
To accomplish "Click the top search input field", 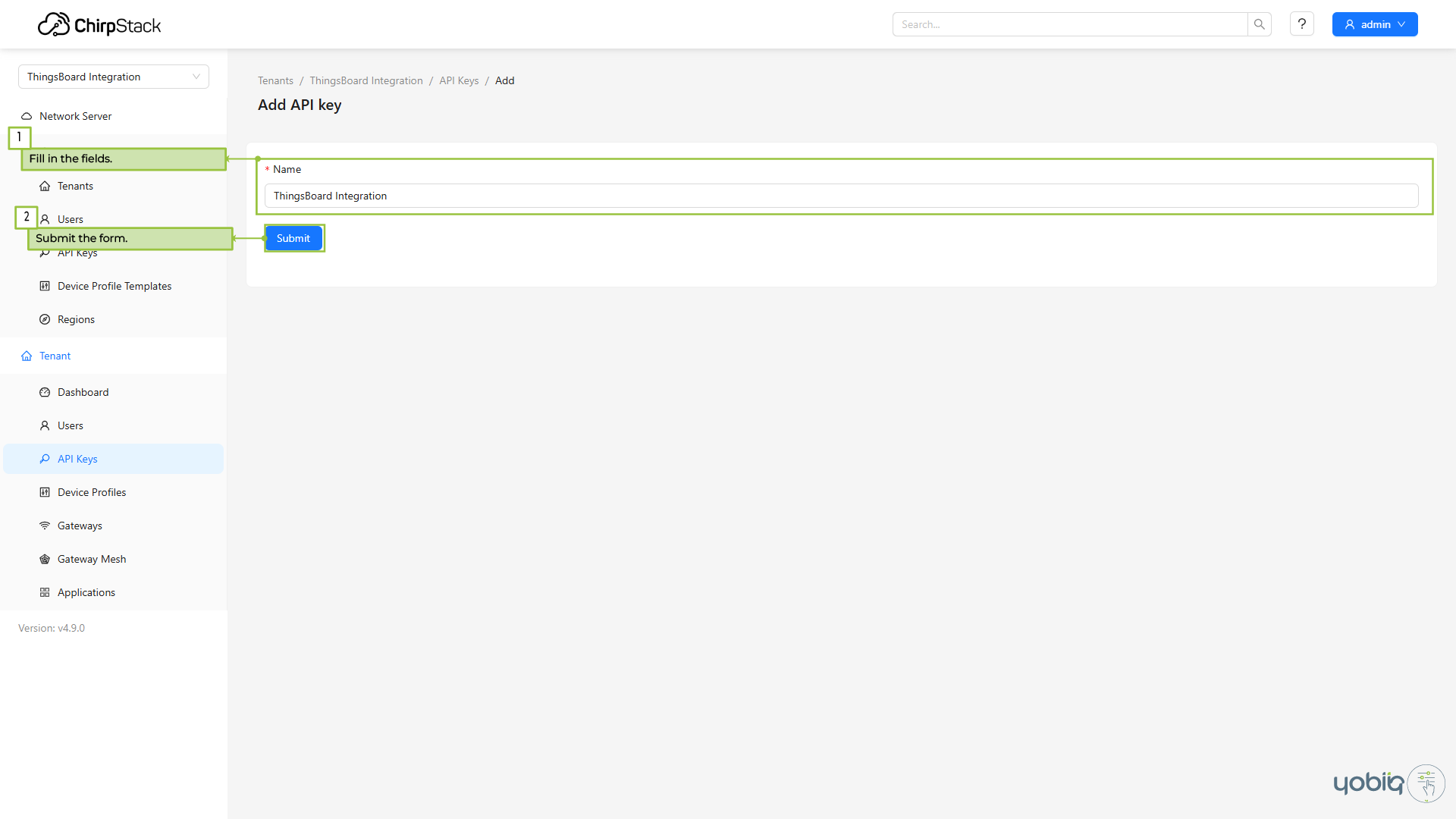I will click(1070, 24).
